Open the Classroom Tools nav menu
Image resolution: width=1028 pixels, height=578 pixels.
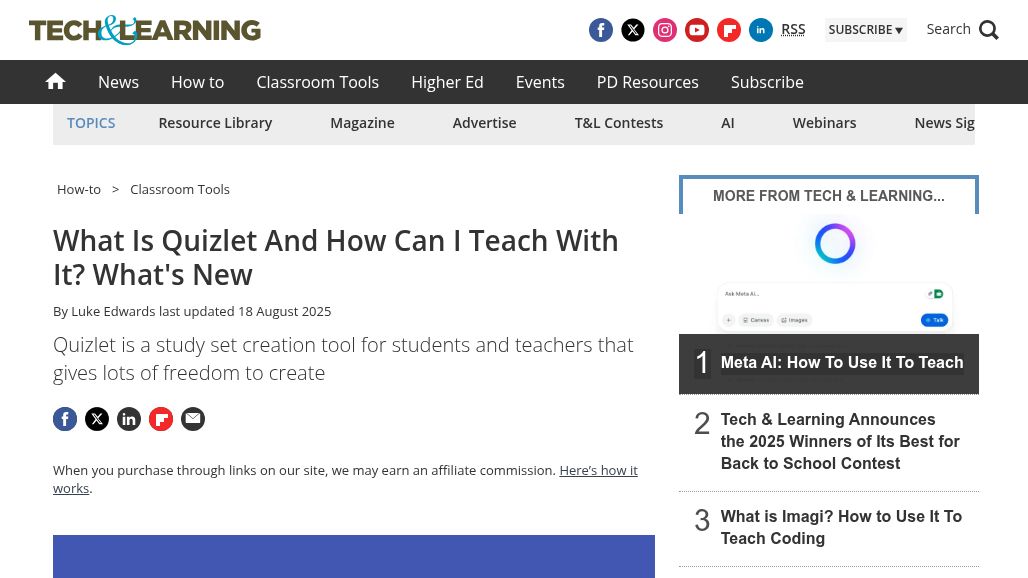[317, 82]
